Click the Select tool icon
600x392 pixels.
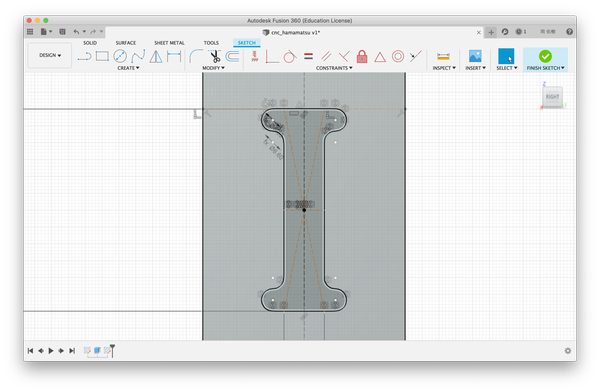(506, 56)
